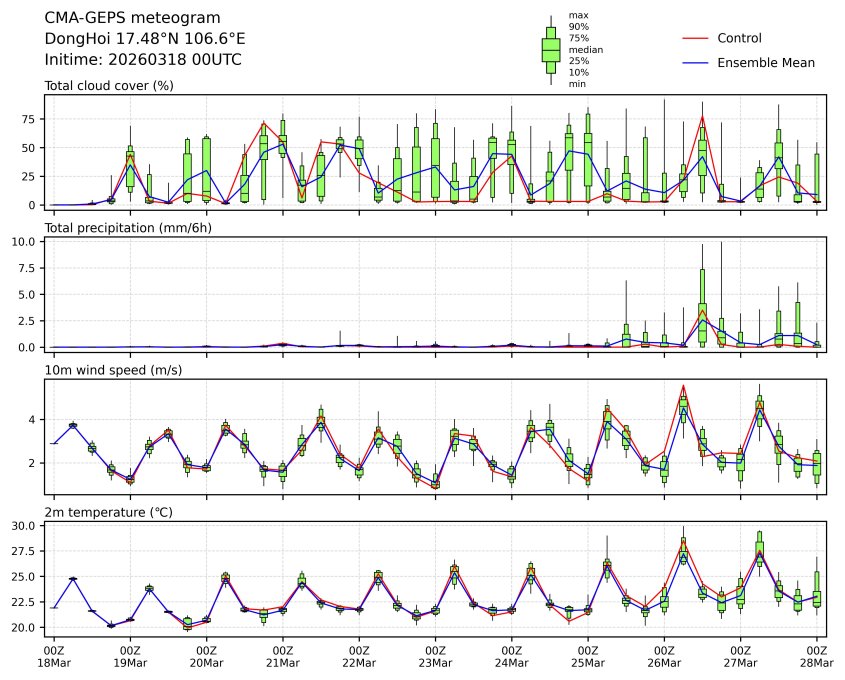Select the 00Z 23Mar x-axis tick label
This screenshot has width=845, height=680.
coord(435,656)
